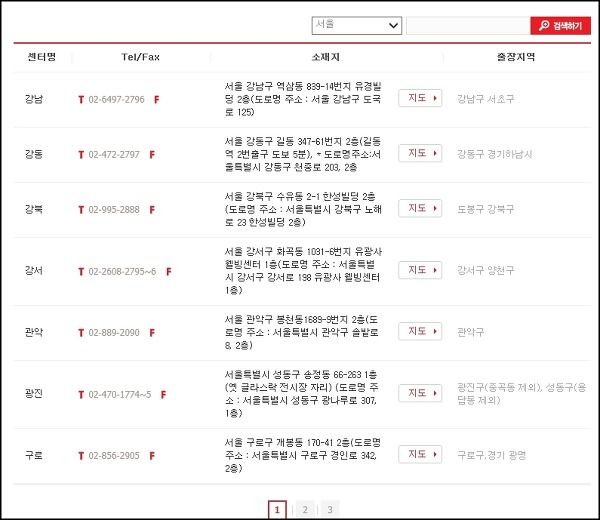Click service area text 강남구 서초구

point(486,99)
